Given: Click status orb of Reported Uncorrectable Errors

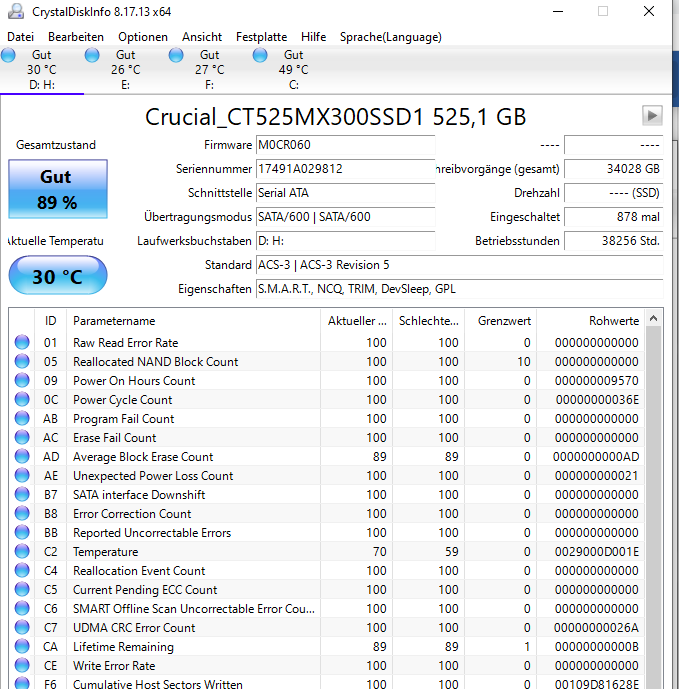Looking at the screenshot, I should (x=22, y=533).
